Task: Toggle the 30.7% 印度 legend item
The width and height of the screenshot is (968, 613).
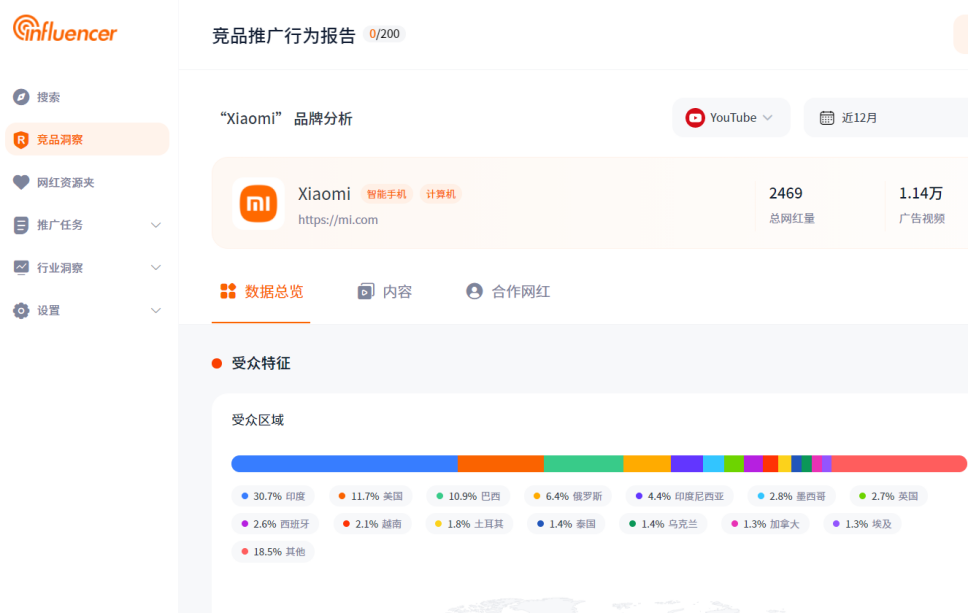Action: (x=273, y=496)
